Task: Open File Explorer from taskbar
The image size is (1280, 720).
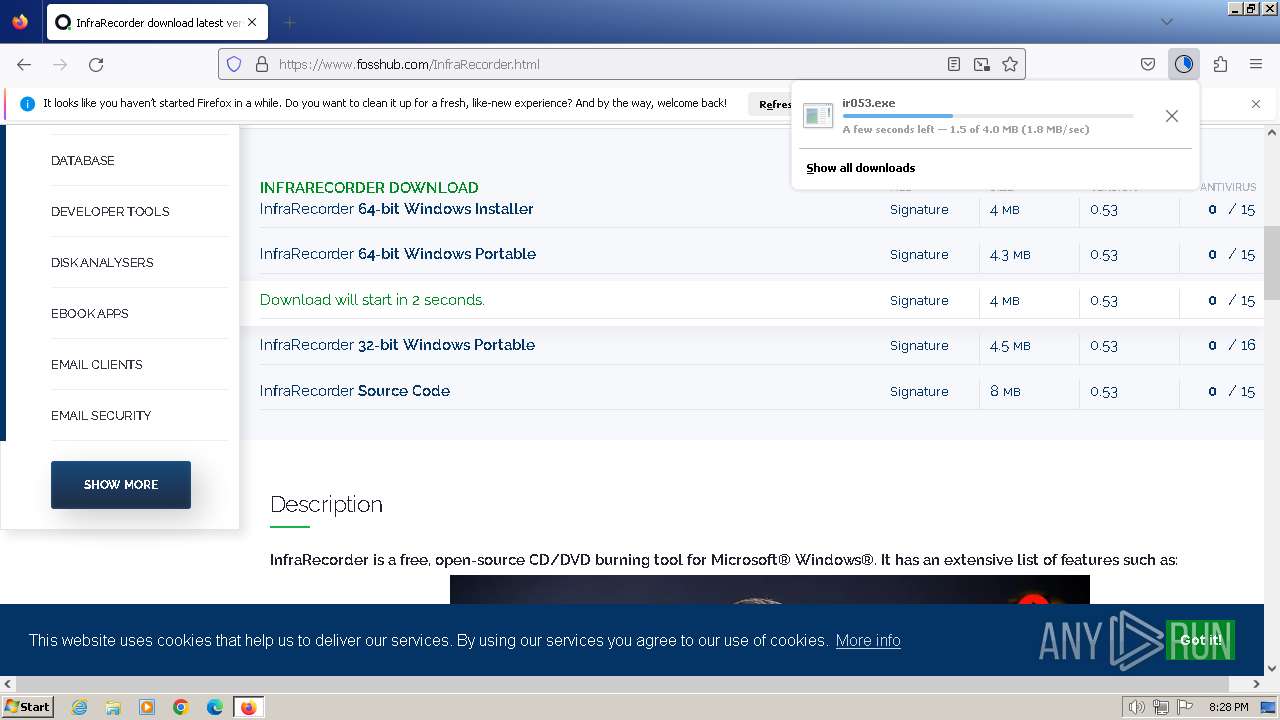Action: point(113,707)
